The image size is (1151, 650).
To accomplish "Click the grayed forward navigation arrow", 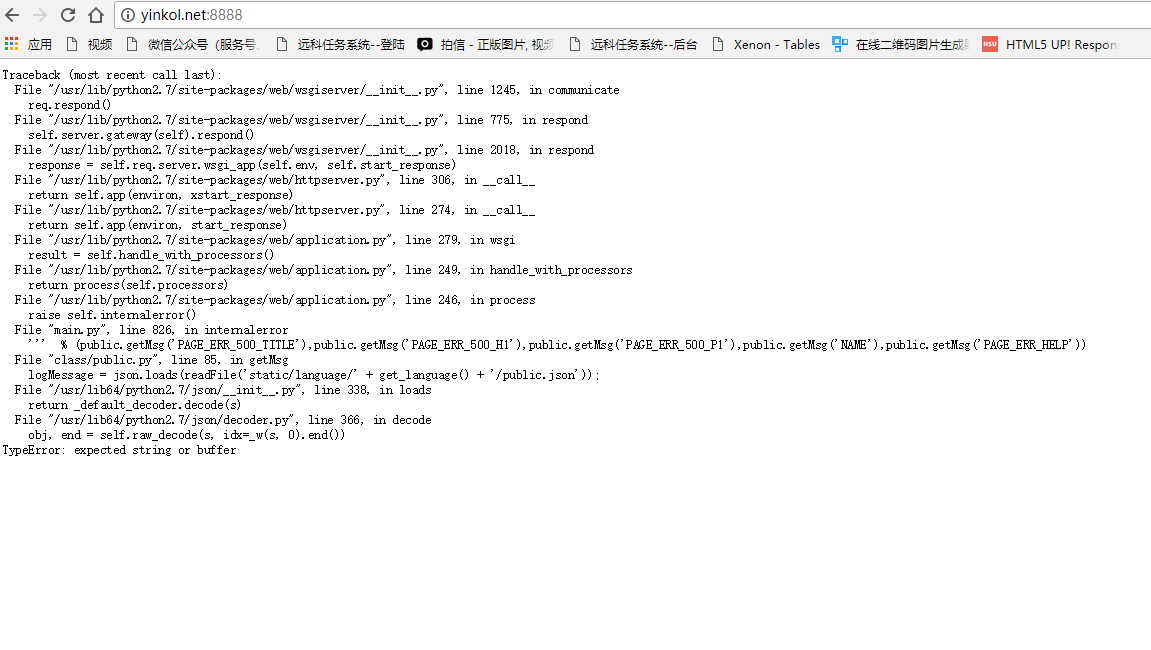I will click(x=40, y=16).
